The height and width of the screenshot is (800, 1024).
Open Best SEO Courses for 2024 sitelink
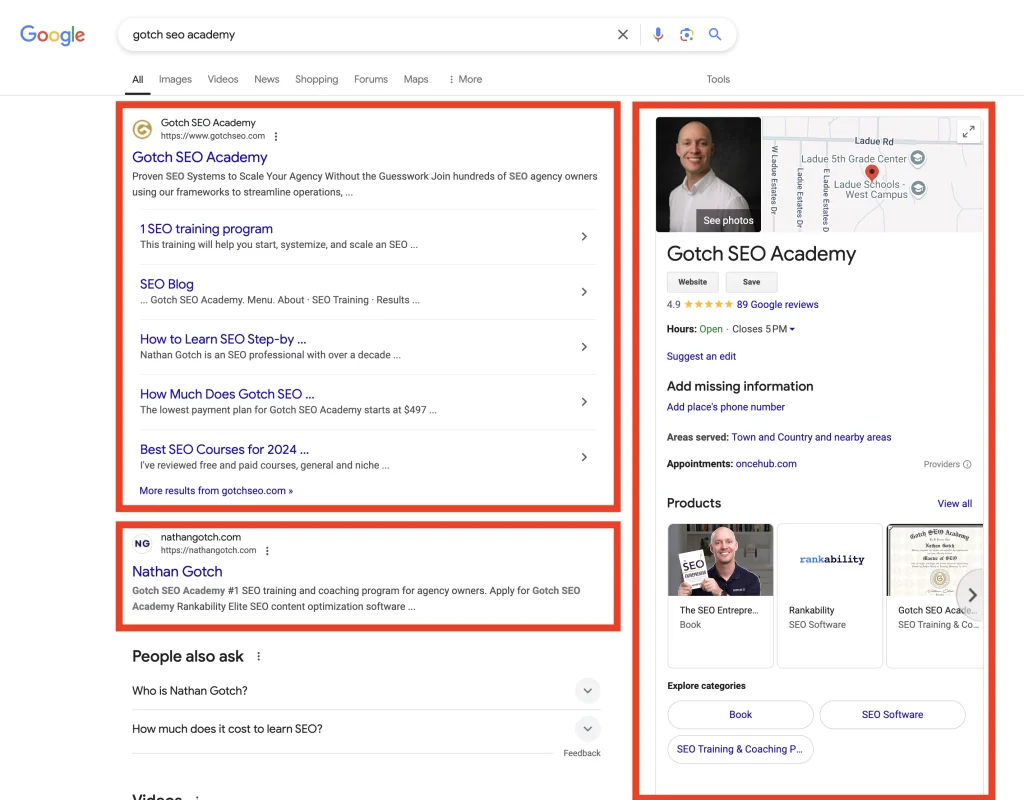tap(224, 449)
